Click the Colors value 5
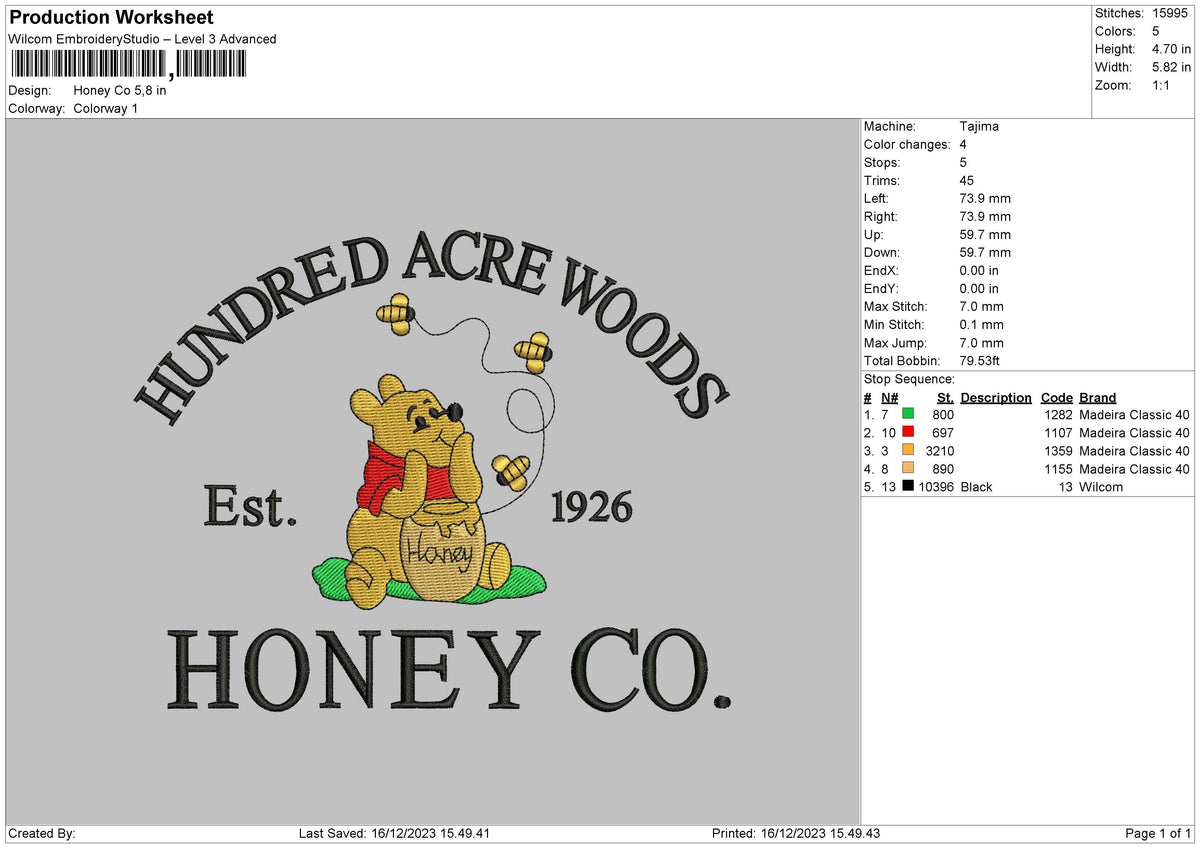 point(1156,31)
